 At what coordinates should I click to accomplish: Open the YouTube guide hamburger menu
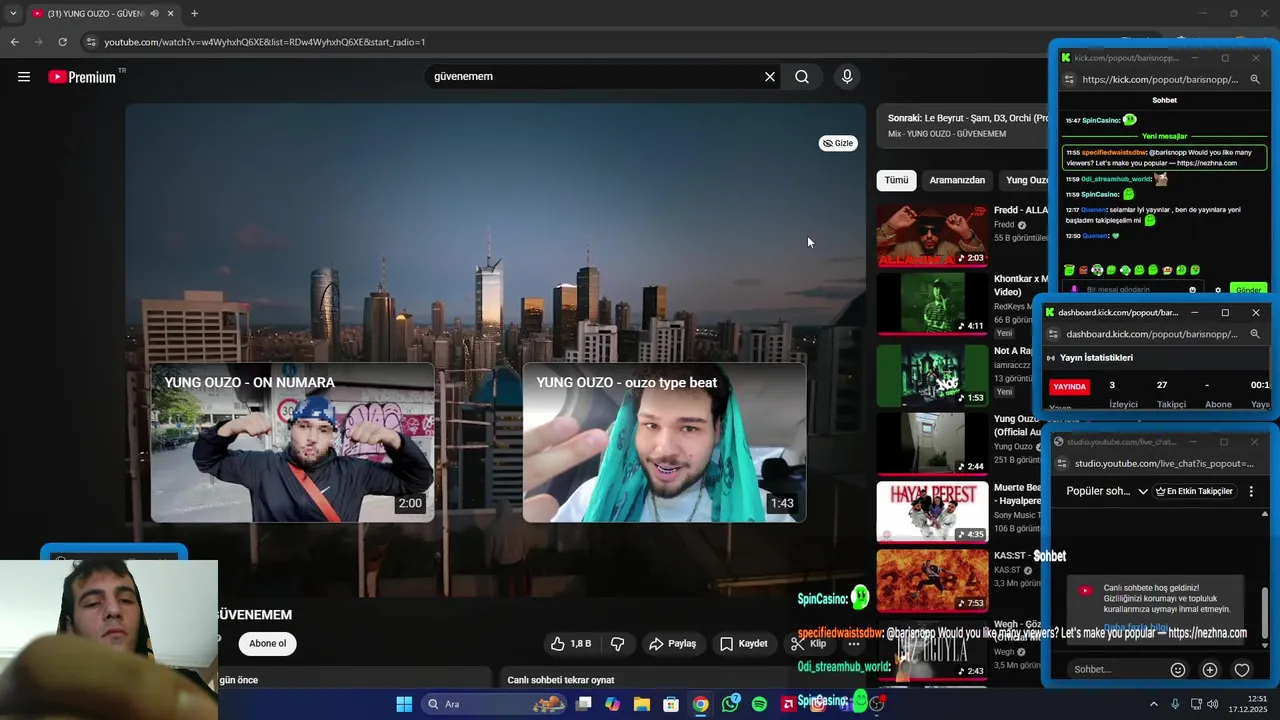coord(24,76)
